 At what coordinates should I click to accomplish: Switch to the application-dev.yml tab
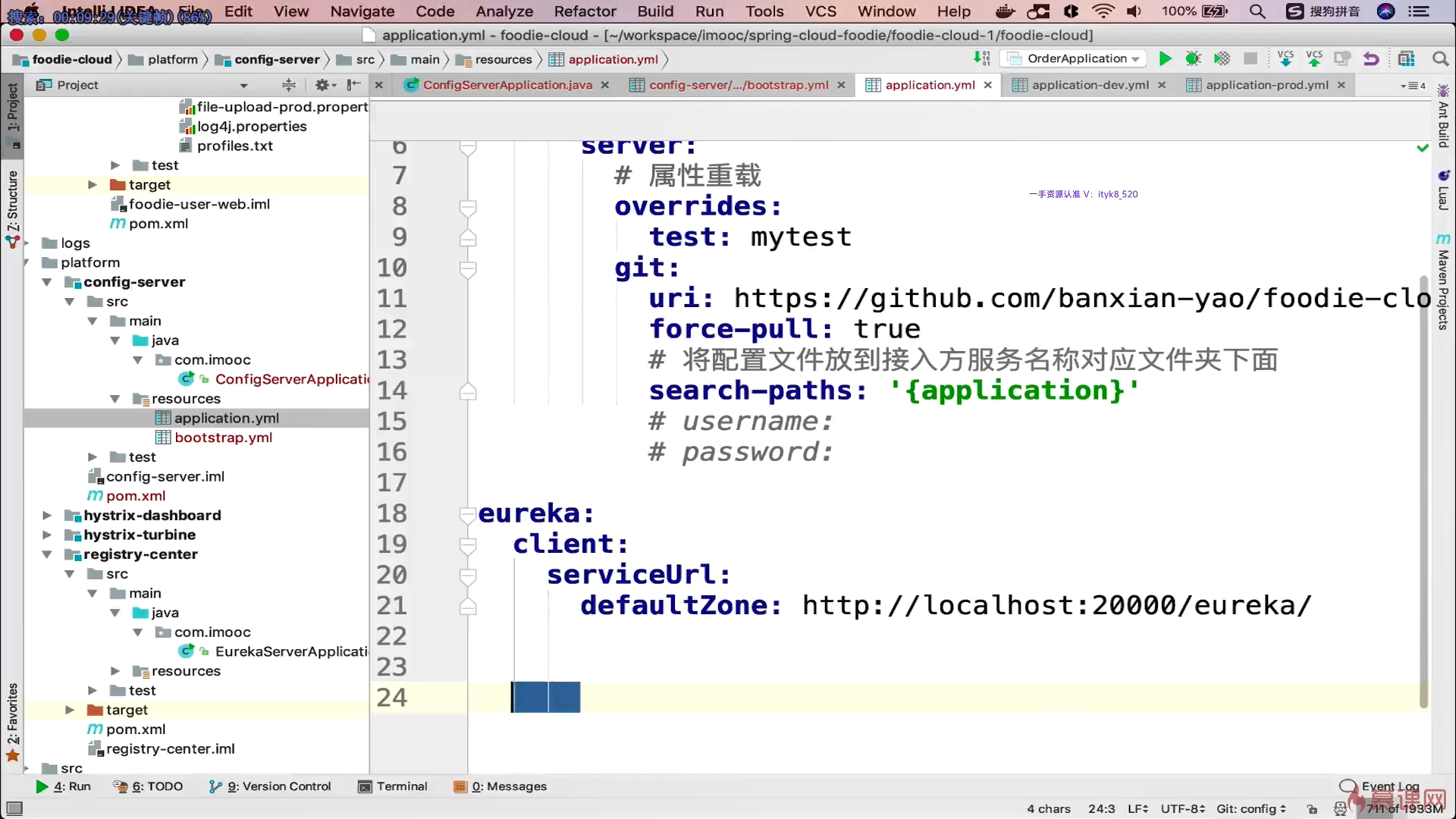click(1090, 85)
